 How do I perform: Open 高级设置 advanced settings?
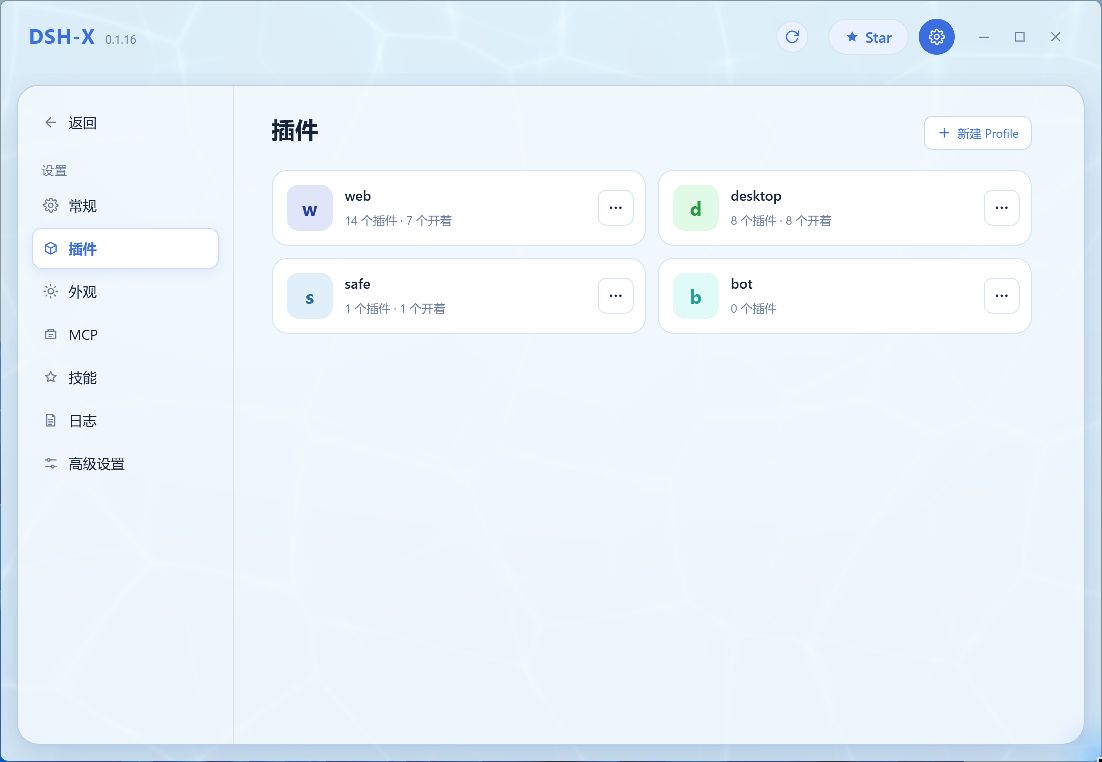126,464
